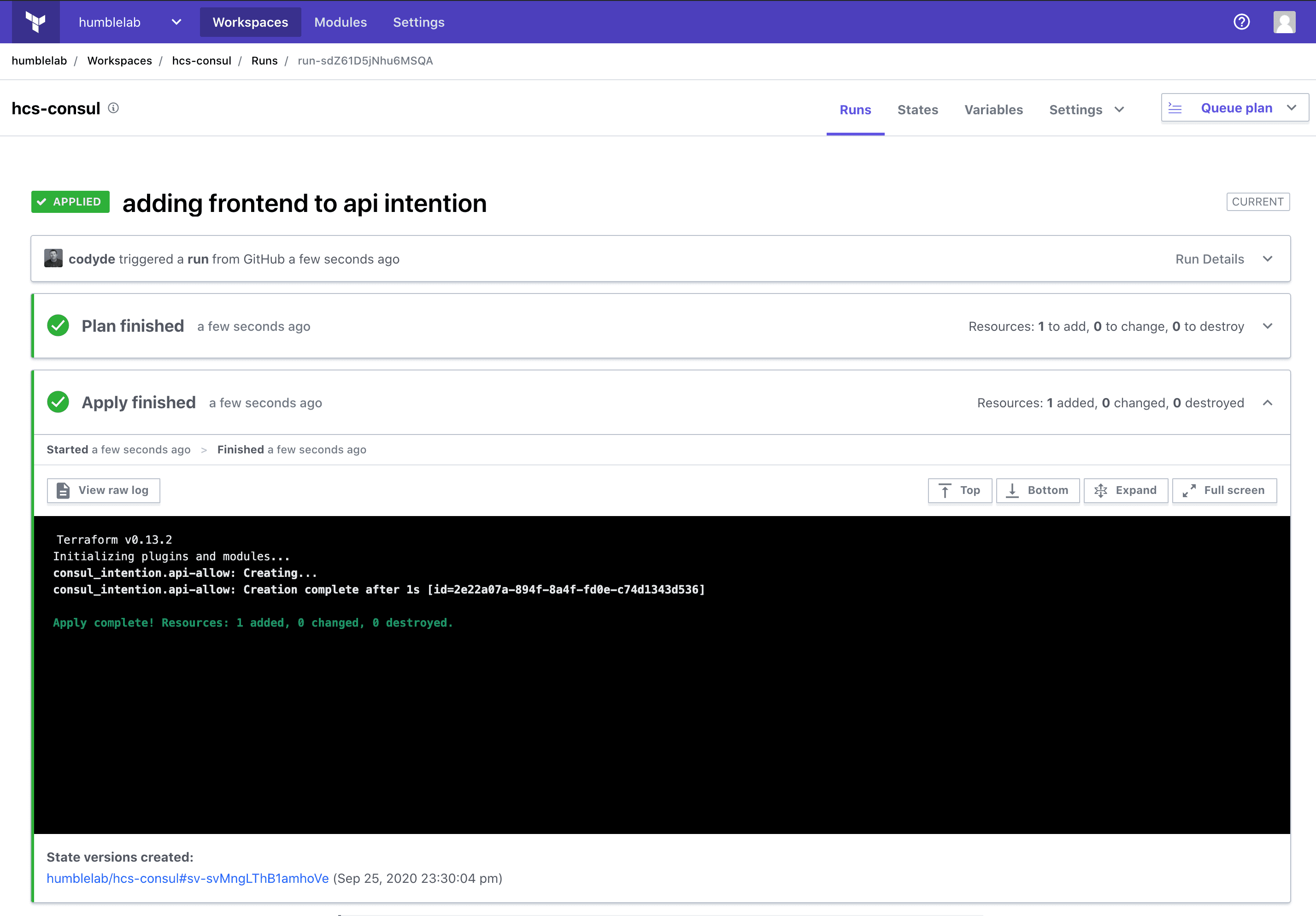Go to Runs breadcrumb link

click(264, 61)
